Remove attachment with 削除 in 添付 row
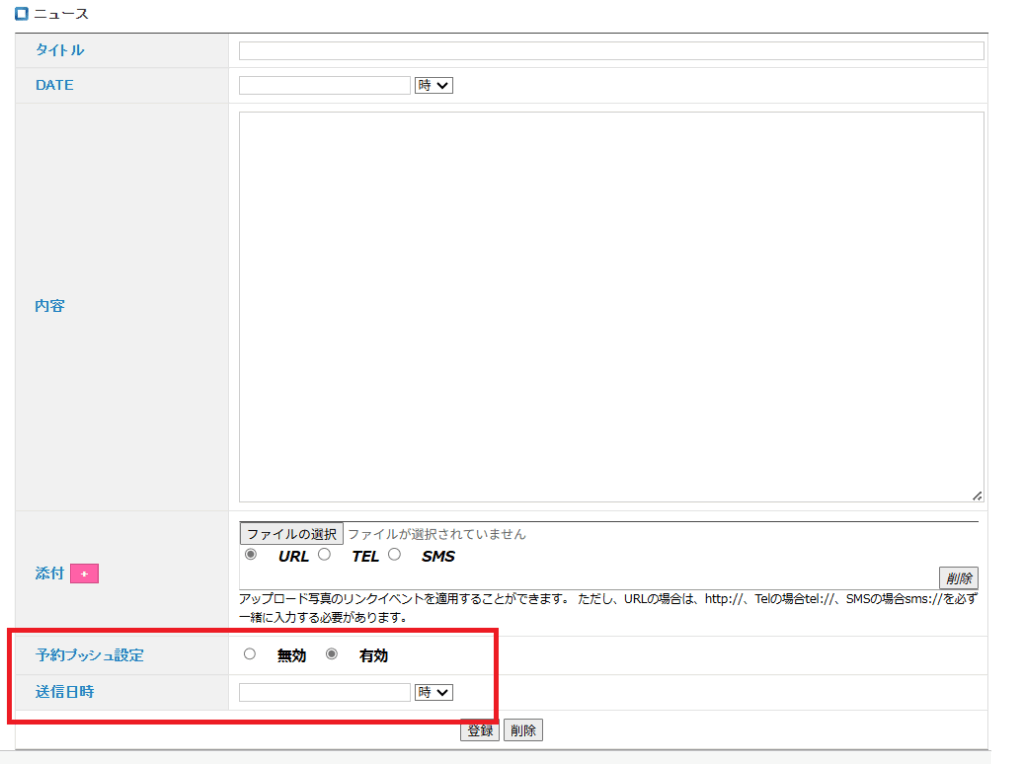Image resolution: width=1024 pixels, height=764 pixels. [958, 578]
